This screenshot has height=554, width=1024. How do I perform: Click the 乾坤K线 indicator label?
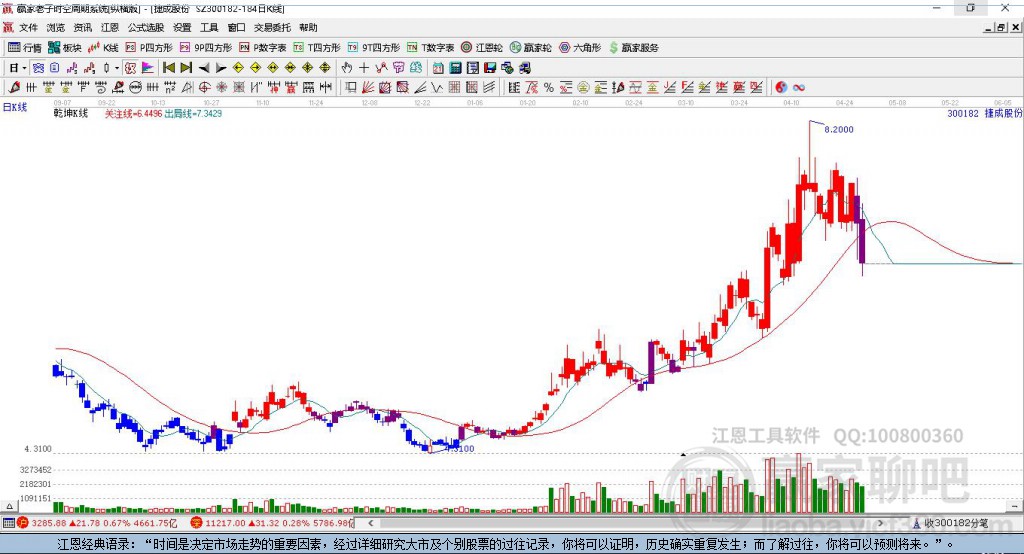pyautogui.click(x=71, y=114)
